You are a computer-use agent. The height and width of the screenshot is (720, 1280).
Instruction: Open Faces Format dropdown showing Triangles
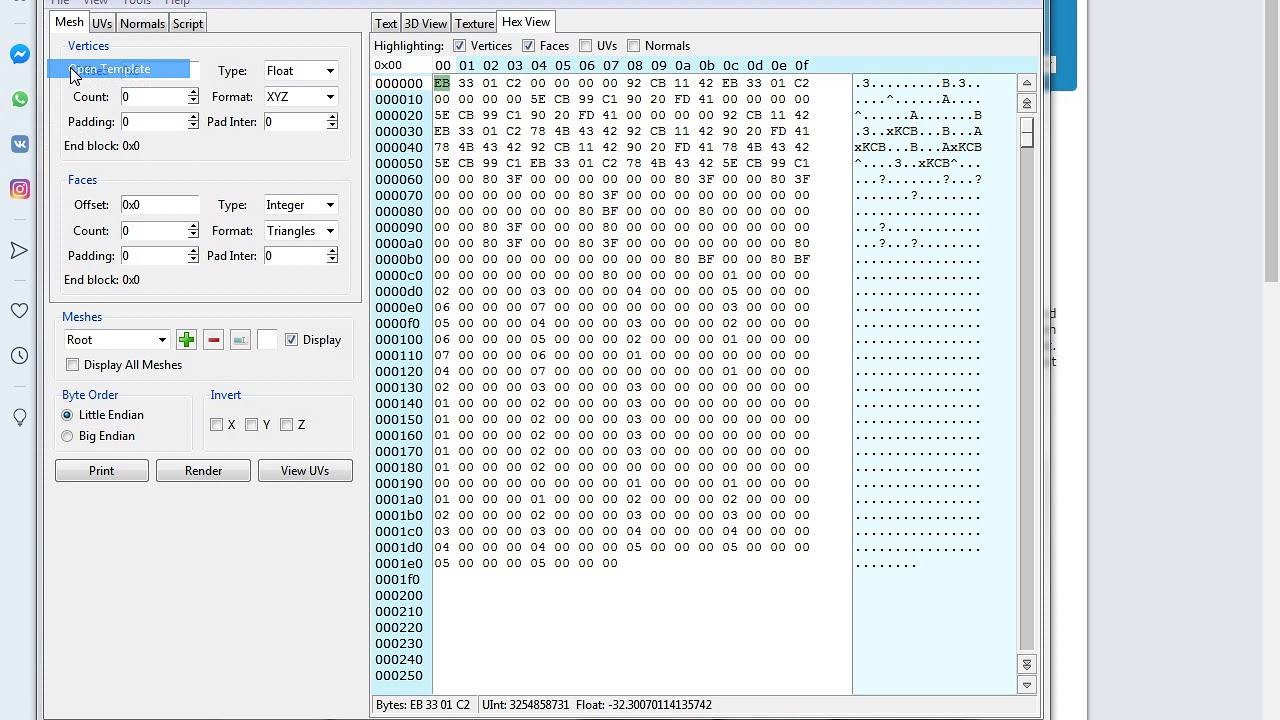tap(300, 231)
